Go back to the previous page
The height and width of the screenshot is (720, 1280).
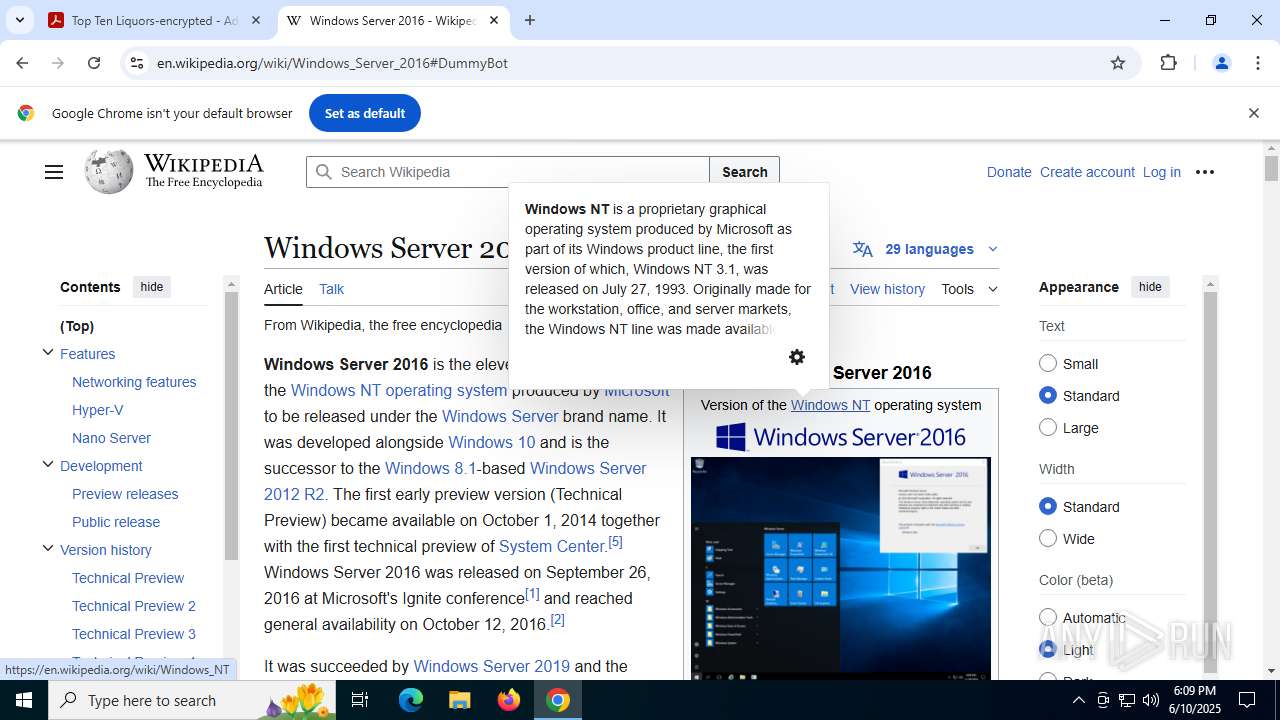(x=22, y=63)
